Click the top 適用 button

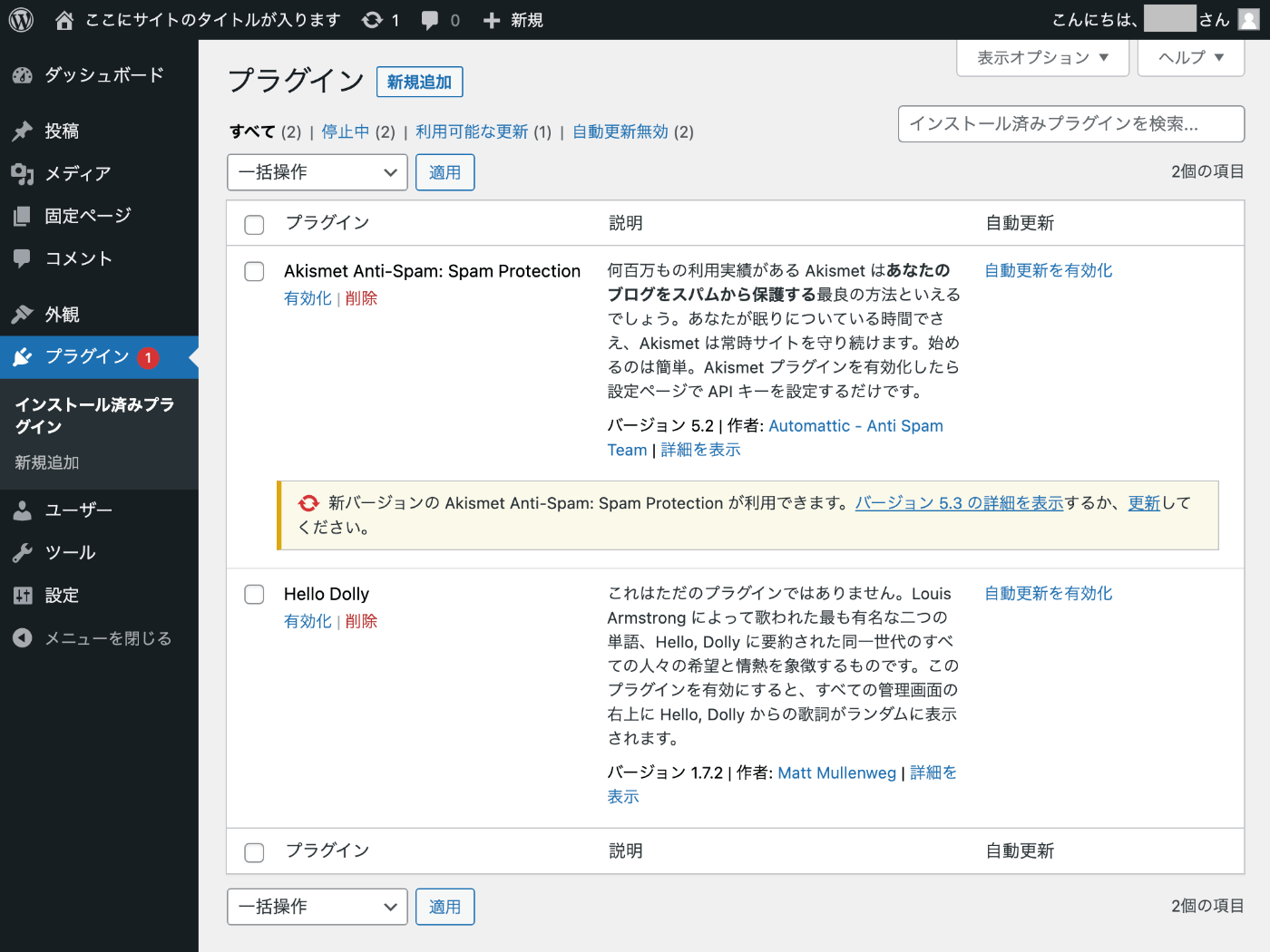(x=445, y=172)
